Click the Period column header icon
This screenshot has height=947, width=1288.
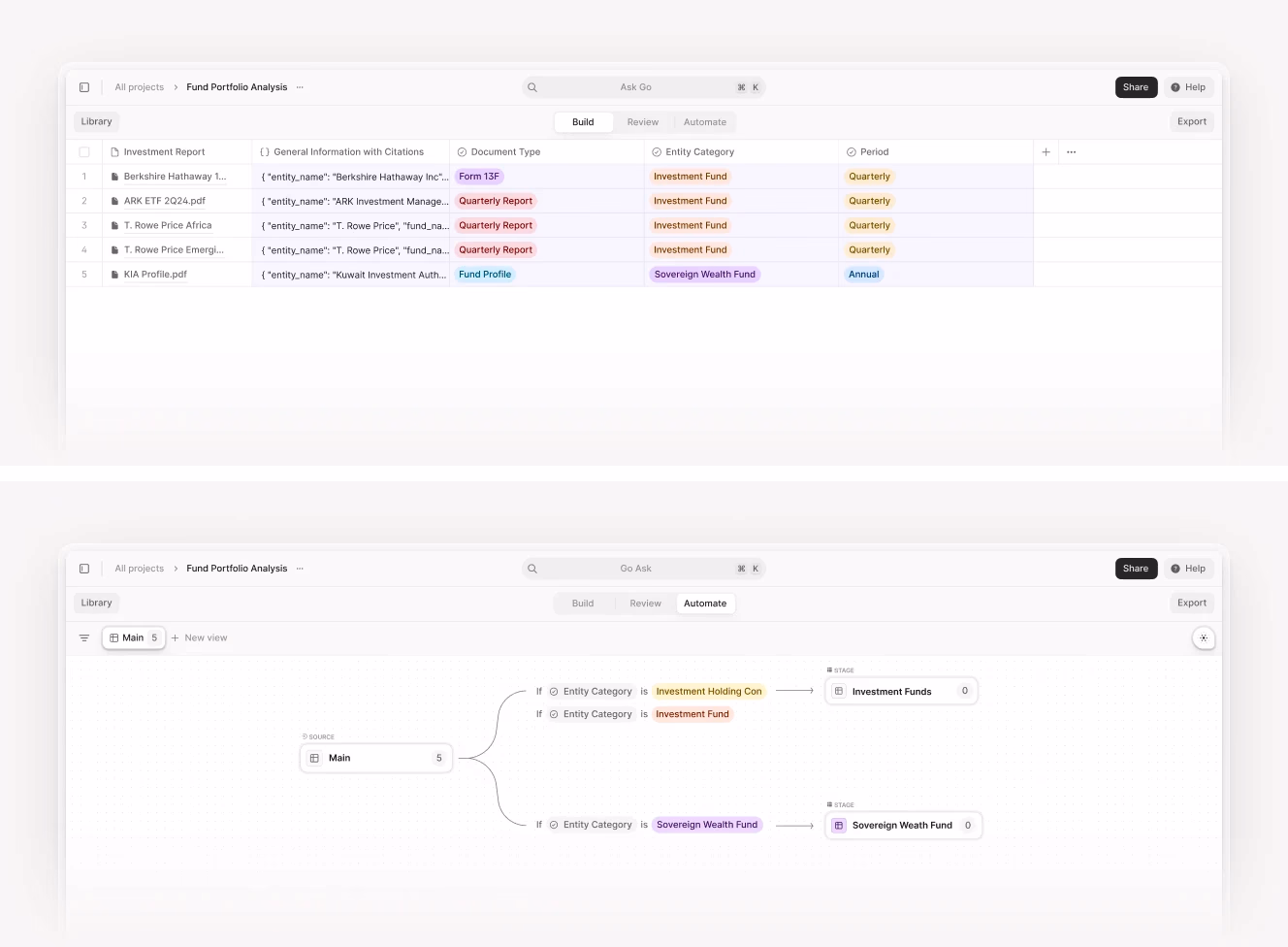pyautogui.click(x=852, y=152)
